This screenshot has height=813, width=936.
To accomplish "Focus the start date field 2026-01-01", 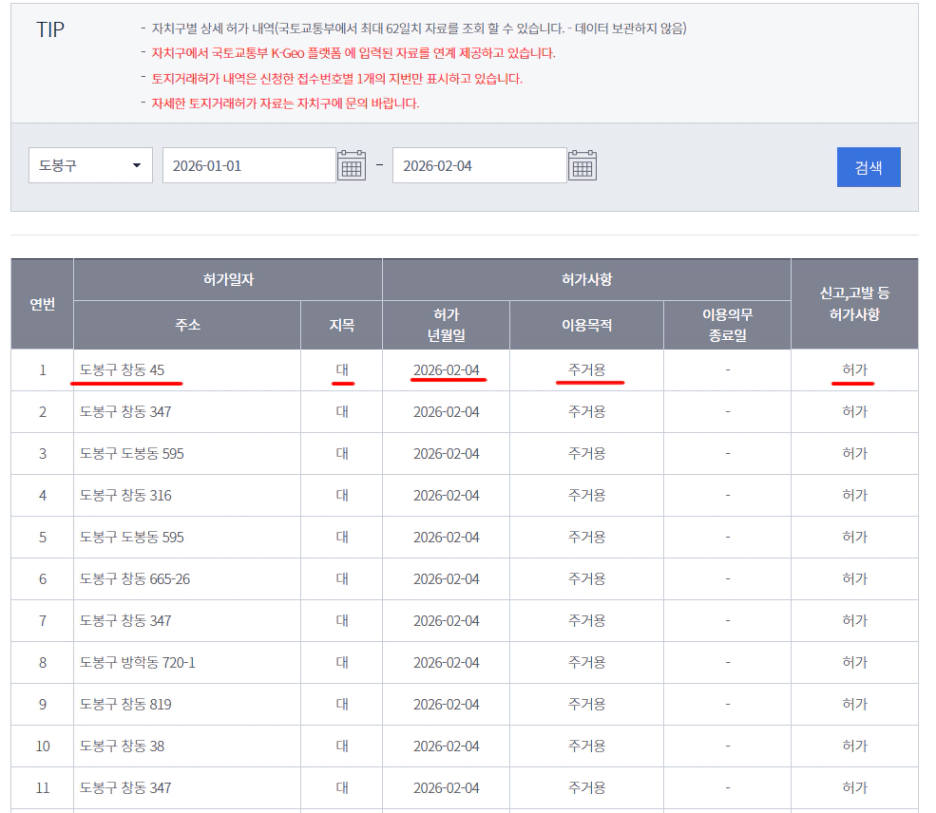I will coord(248,166).
